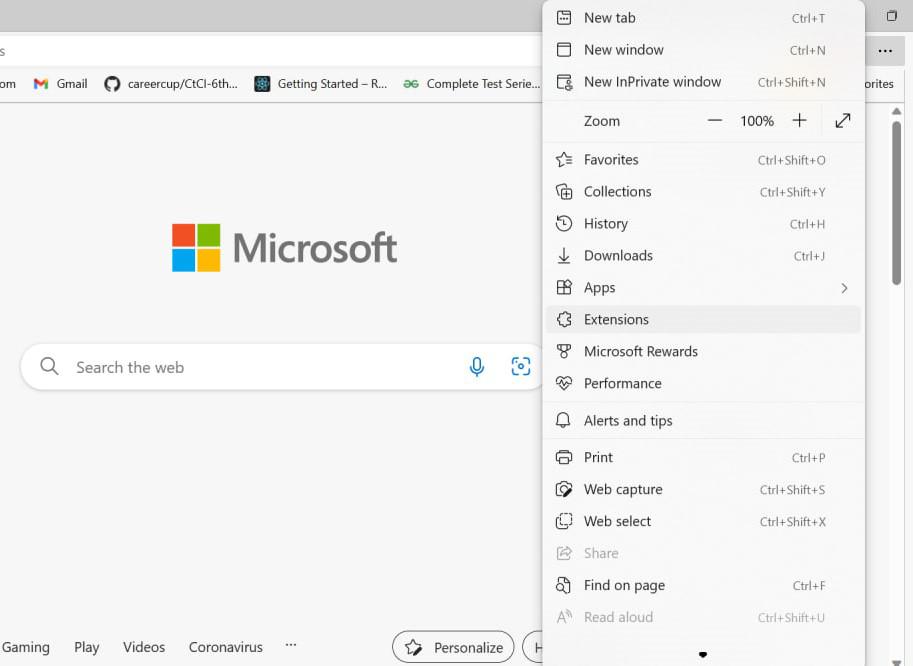
Task: Click the Downloads arrow icon
Action: (564, 256)
